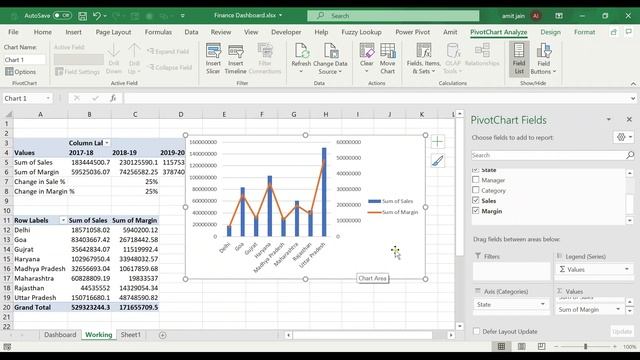Collapse the ribbon with chevron

pyautogui.click(x=633, y=84)
